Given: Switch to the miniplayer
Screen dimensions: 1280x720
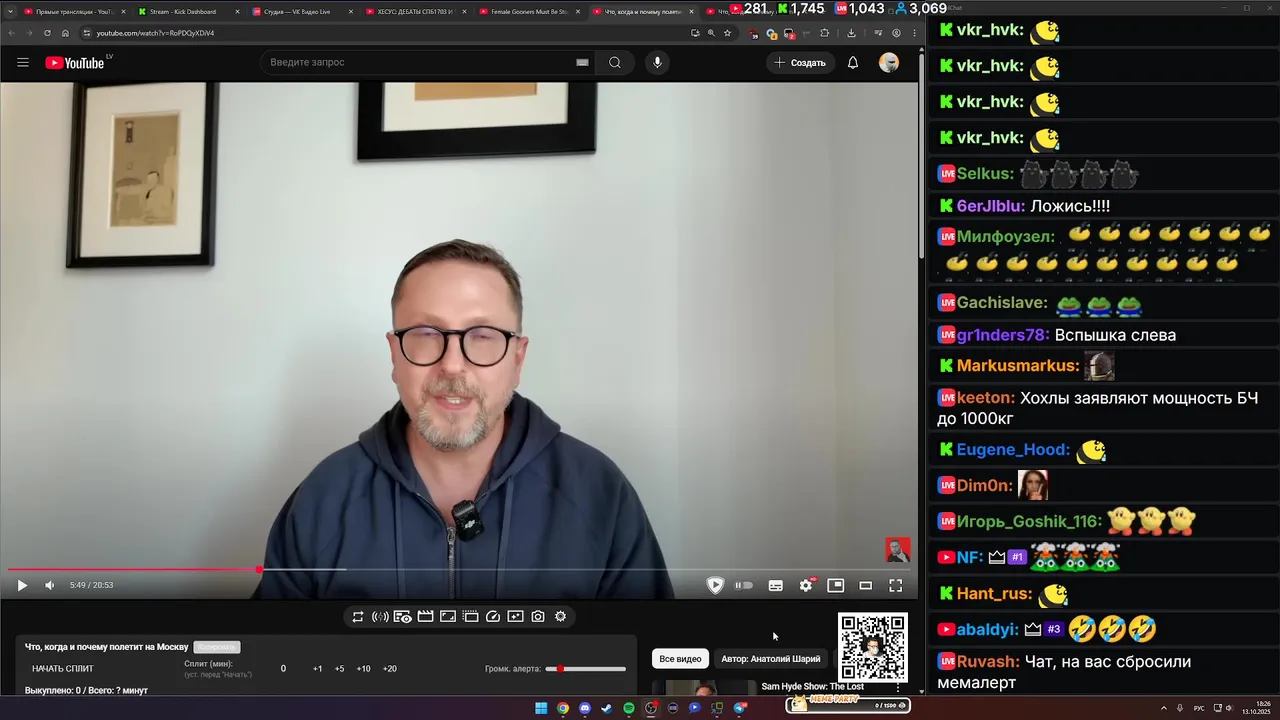Looking at the screenshot, I should pyautogui.click(x=836, y=585).
